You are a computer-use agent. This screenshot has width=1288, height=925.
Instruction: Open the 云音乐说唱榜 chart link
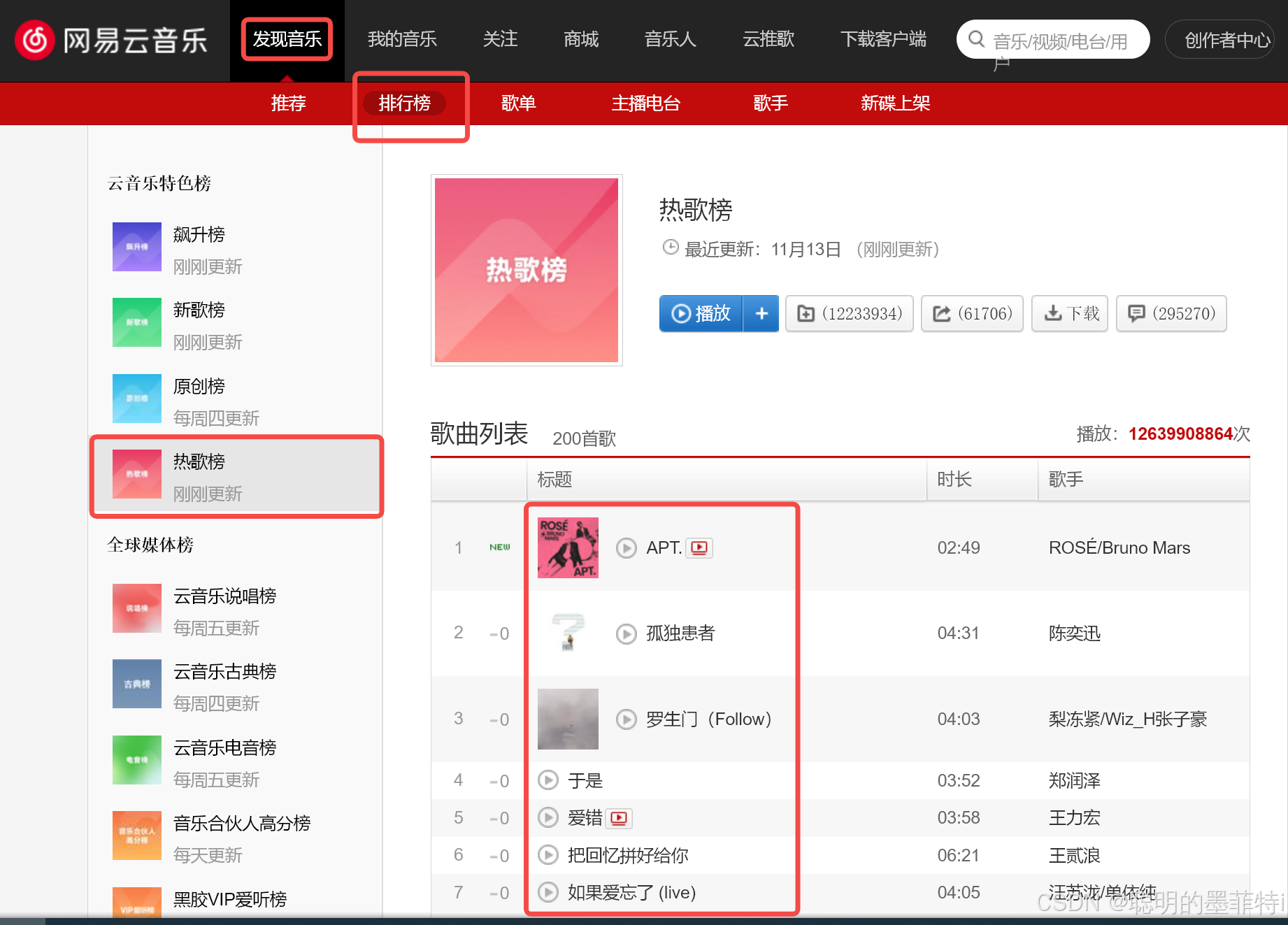pyautogui.click(x=225, y=596)
